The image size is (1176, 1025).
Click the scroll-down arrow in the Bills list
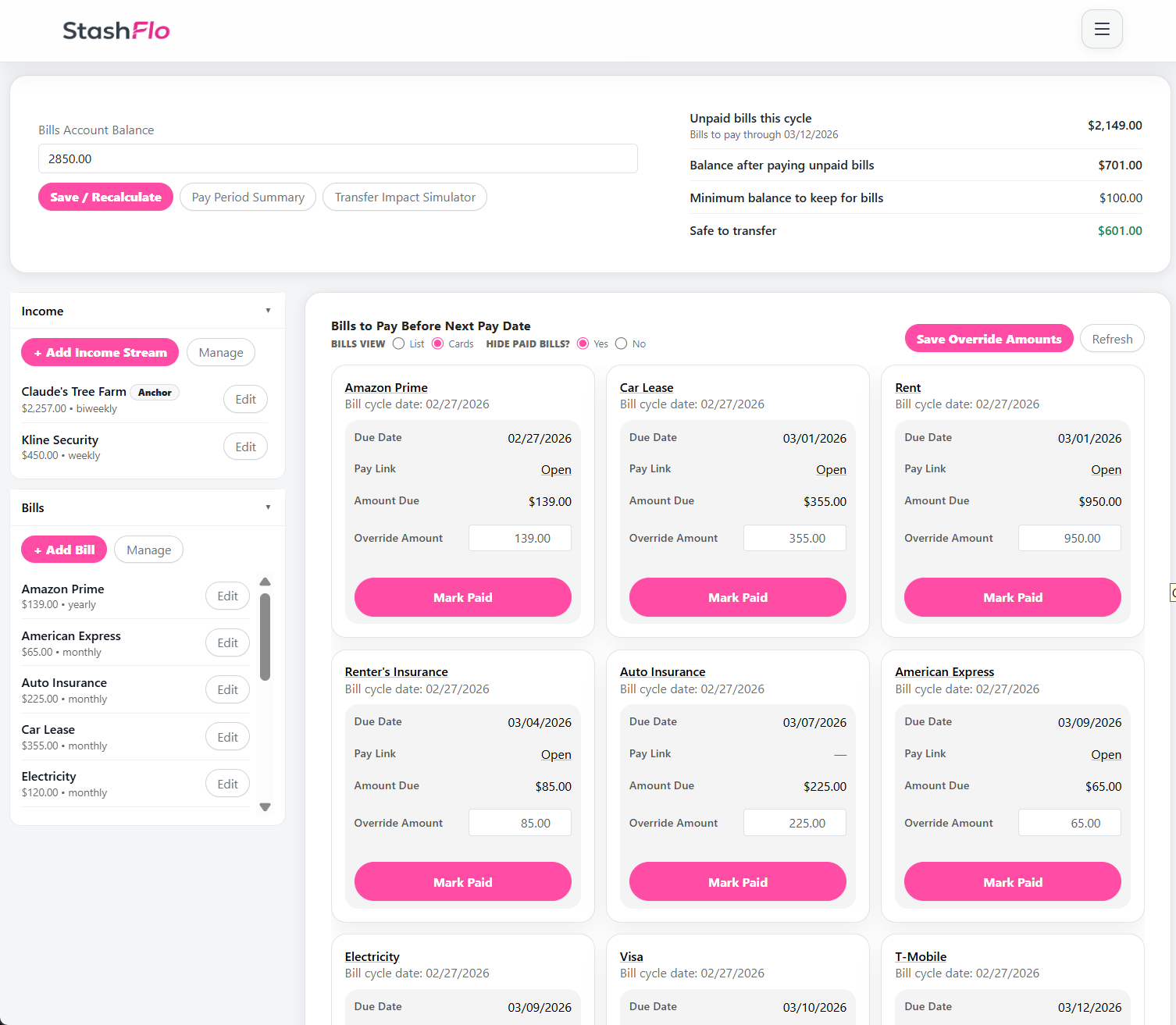coord(265,807)
